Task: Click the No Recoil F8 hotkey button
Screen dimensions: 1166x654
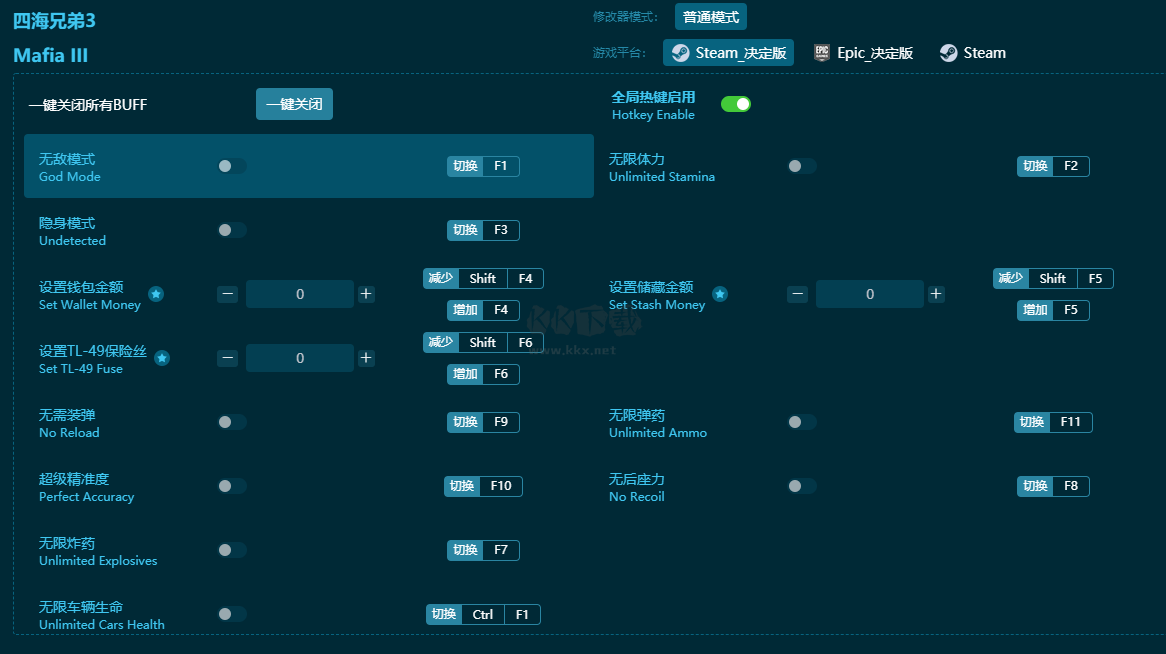Action: (x=1053, y=486)
